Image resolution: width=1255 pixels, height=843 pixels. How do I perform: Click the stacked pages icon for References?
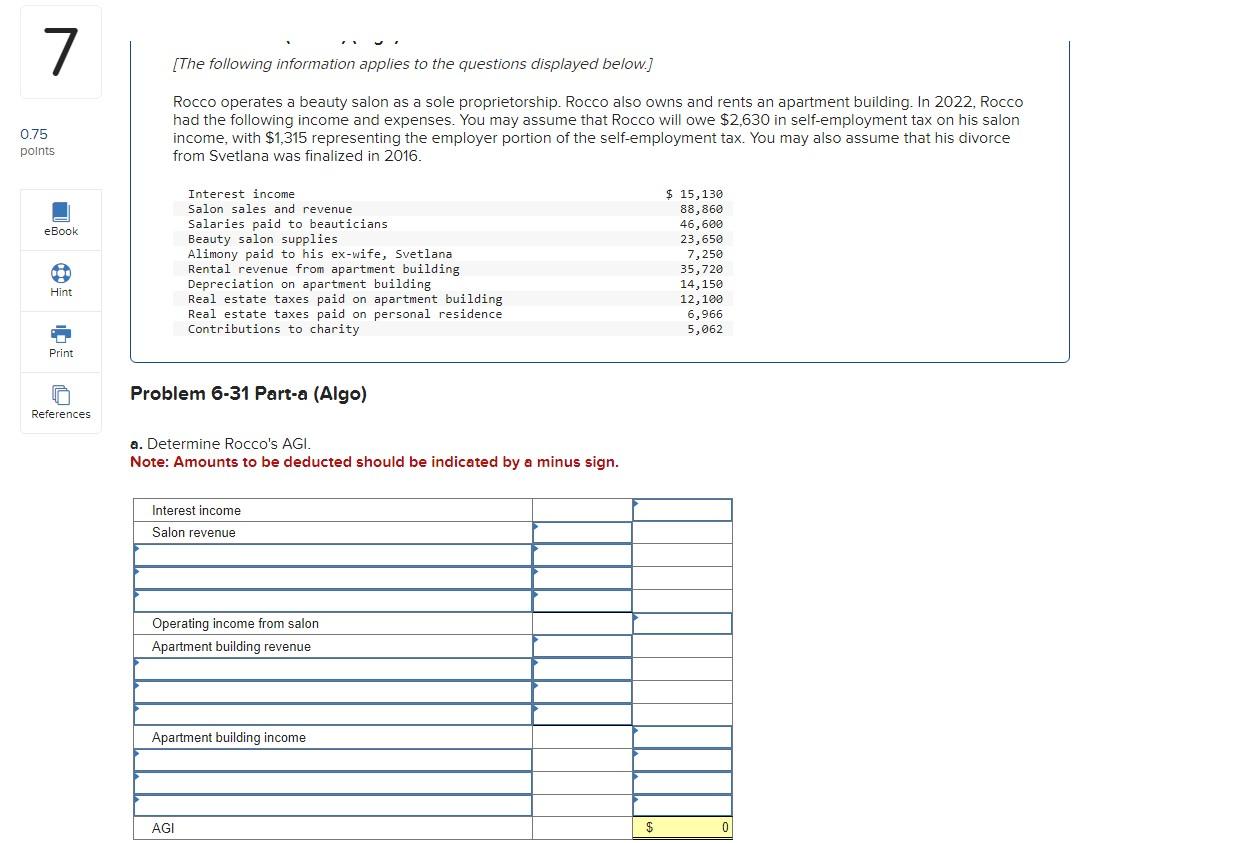60,394
